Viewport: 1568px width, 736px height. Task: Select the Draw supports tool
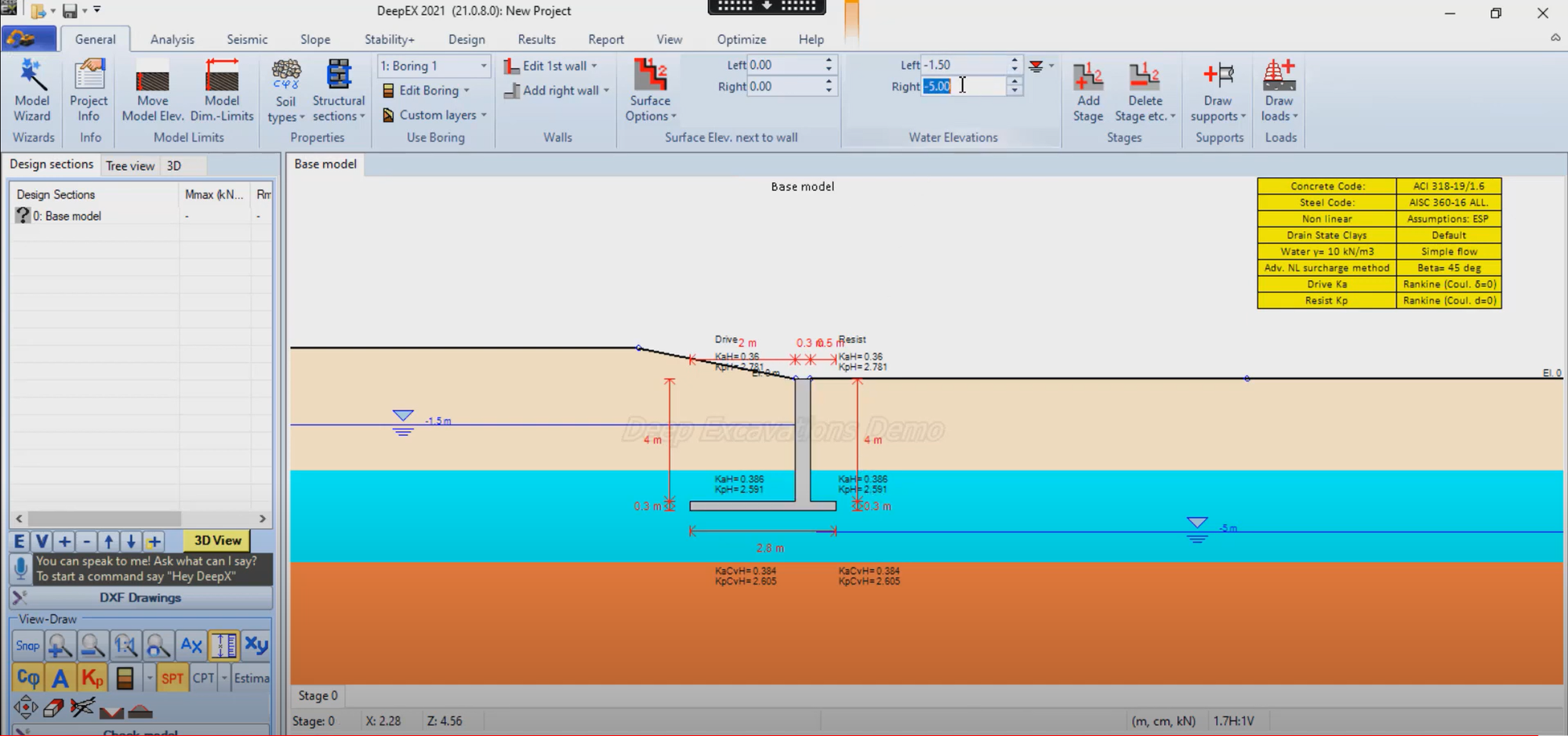click(x=1218, y=90)
